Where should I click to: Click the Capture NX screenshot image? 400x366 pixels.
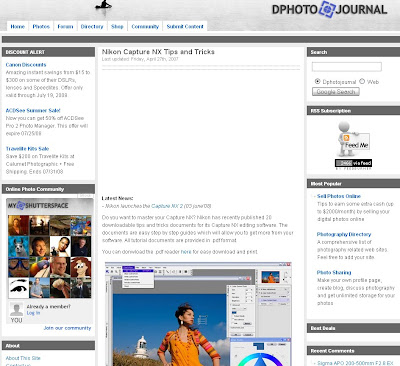(x=199, y=314)
